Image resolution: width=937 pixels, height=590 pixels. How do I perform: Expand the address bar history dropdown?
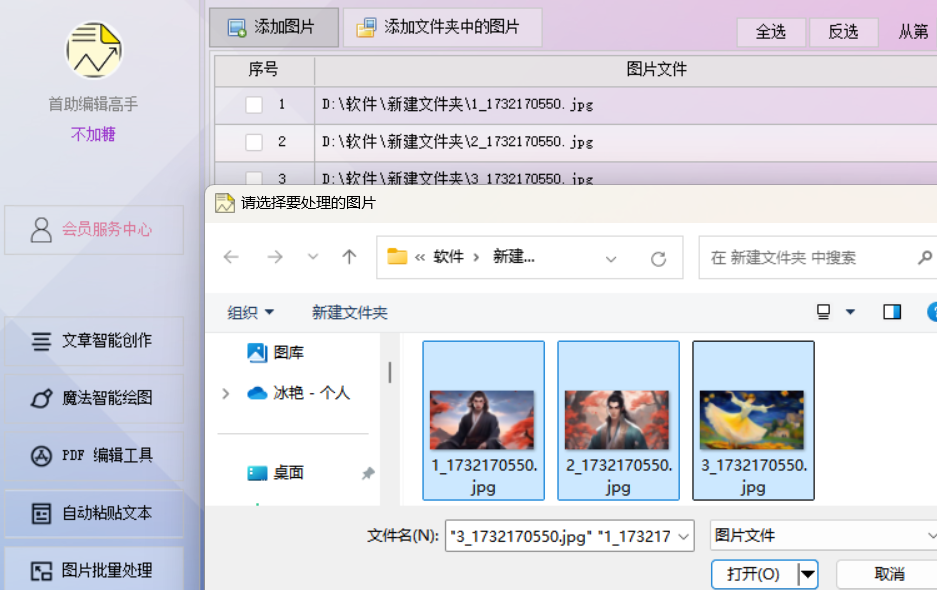tap(611, 258)
